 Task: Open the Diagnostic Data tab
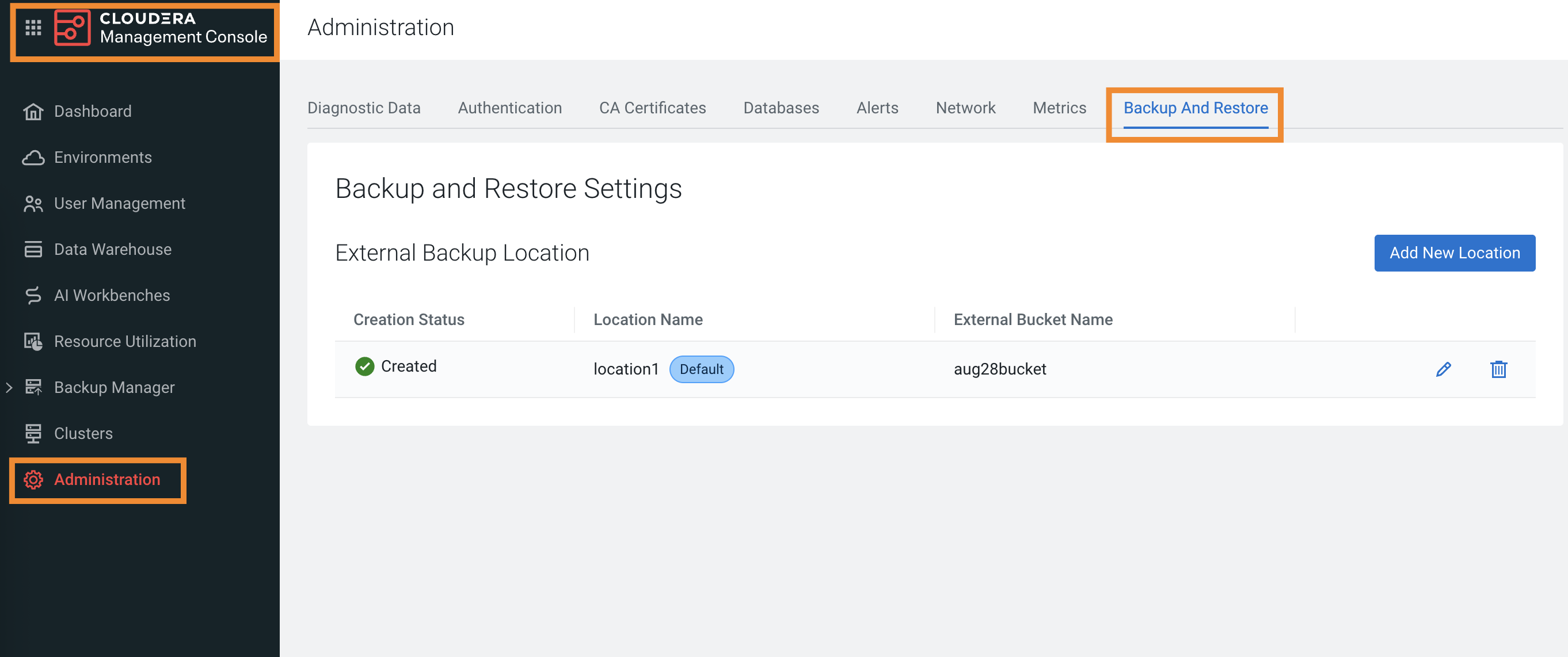point(364,108)
